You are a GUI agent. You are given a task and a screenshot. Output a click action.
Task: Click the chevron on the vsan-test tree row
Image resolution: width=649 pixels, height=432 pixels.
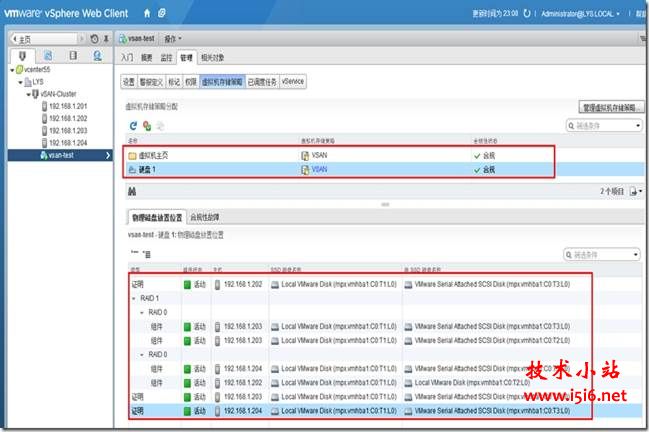108,155
